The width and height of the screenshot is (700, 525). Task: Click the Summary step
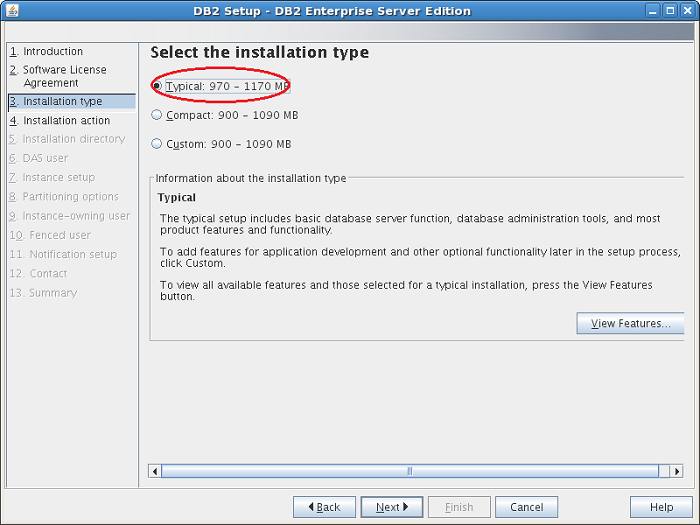coord(43,293)
